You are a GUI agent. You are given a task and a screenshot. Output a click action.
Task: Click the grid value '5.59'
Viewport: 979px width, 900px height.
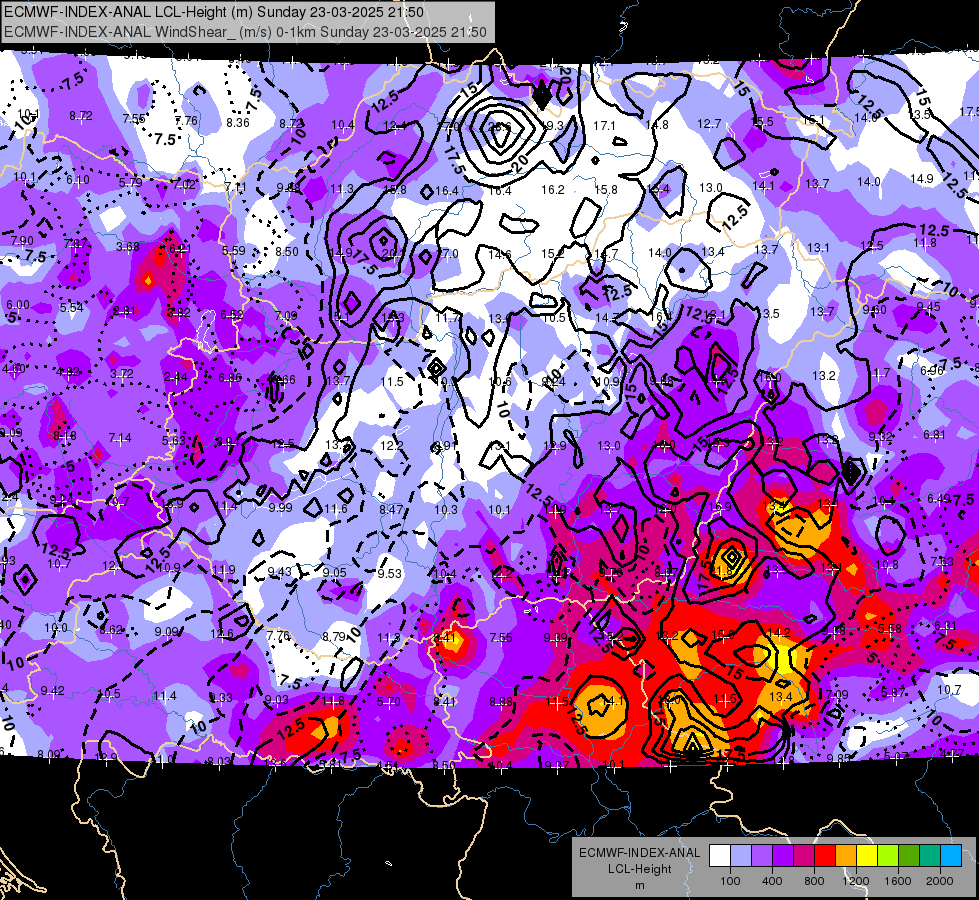pyautogui.click(x=234, y=250)
